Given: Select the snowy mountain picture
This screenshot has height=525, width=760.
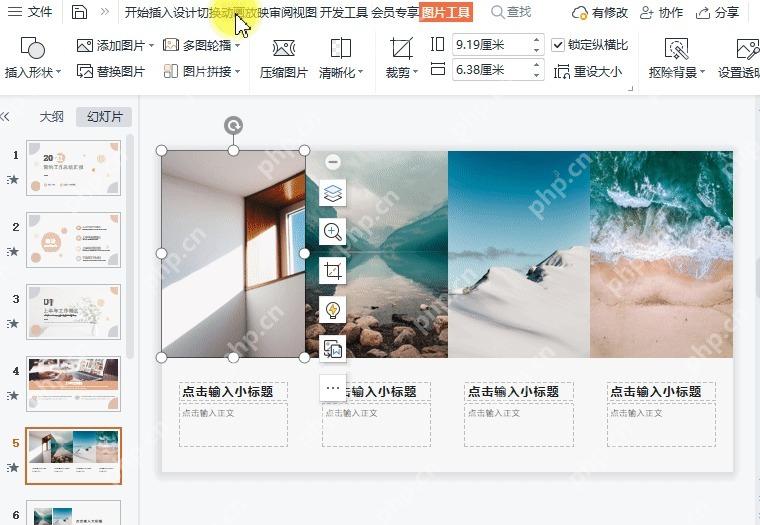Looking at the screenshot, I should pos(519,255).
